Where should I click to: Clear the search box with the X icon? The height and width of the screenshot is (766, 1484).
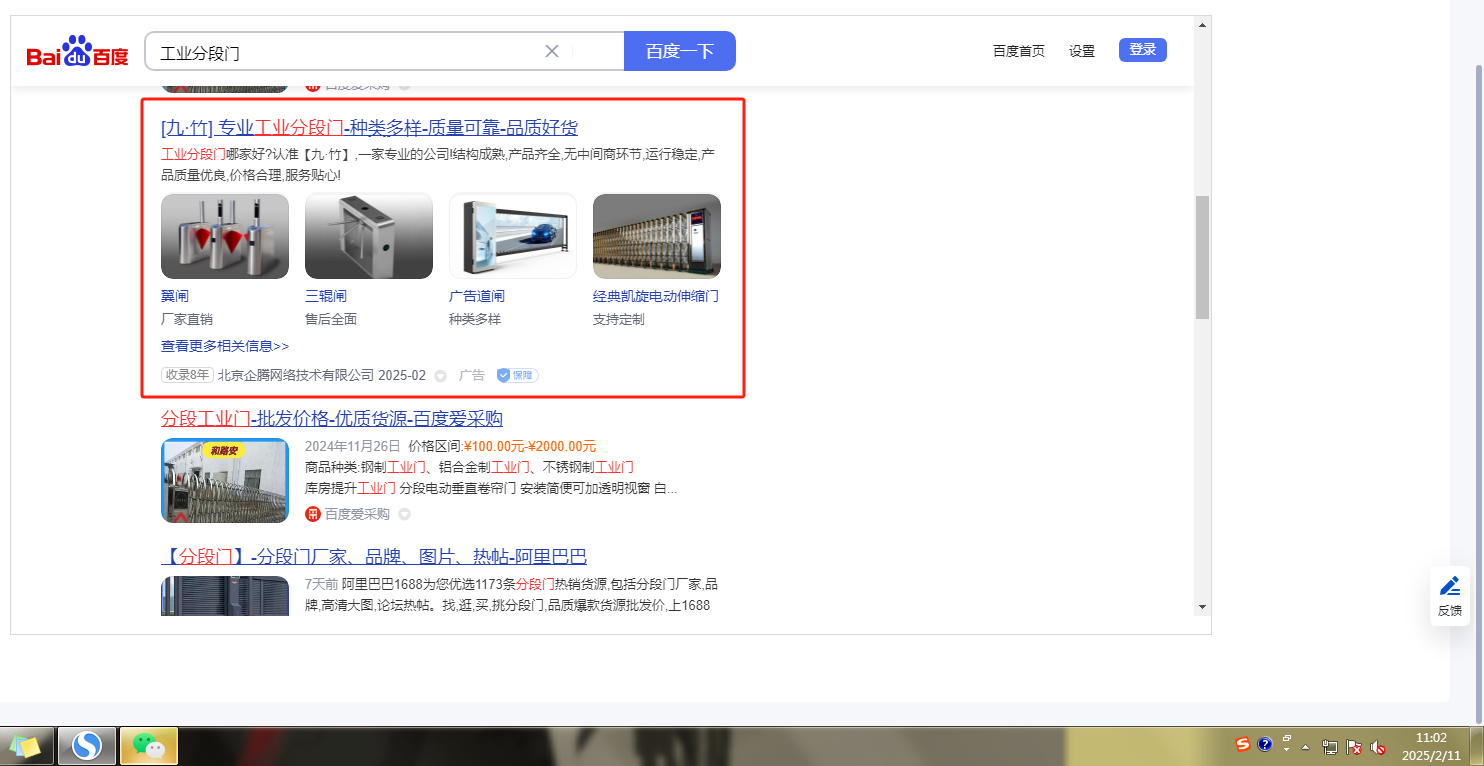(x=551, y=51)
